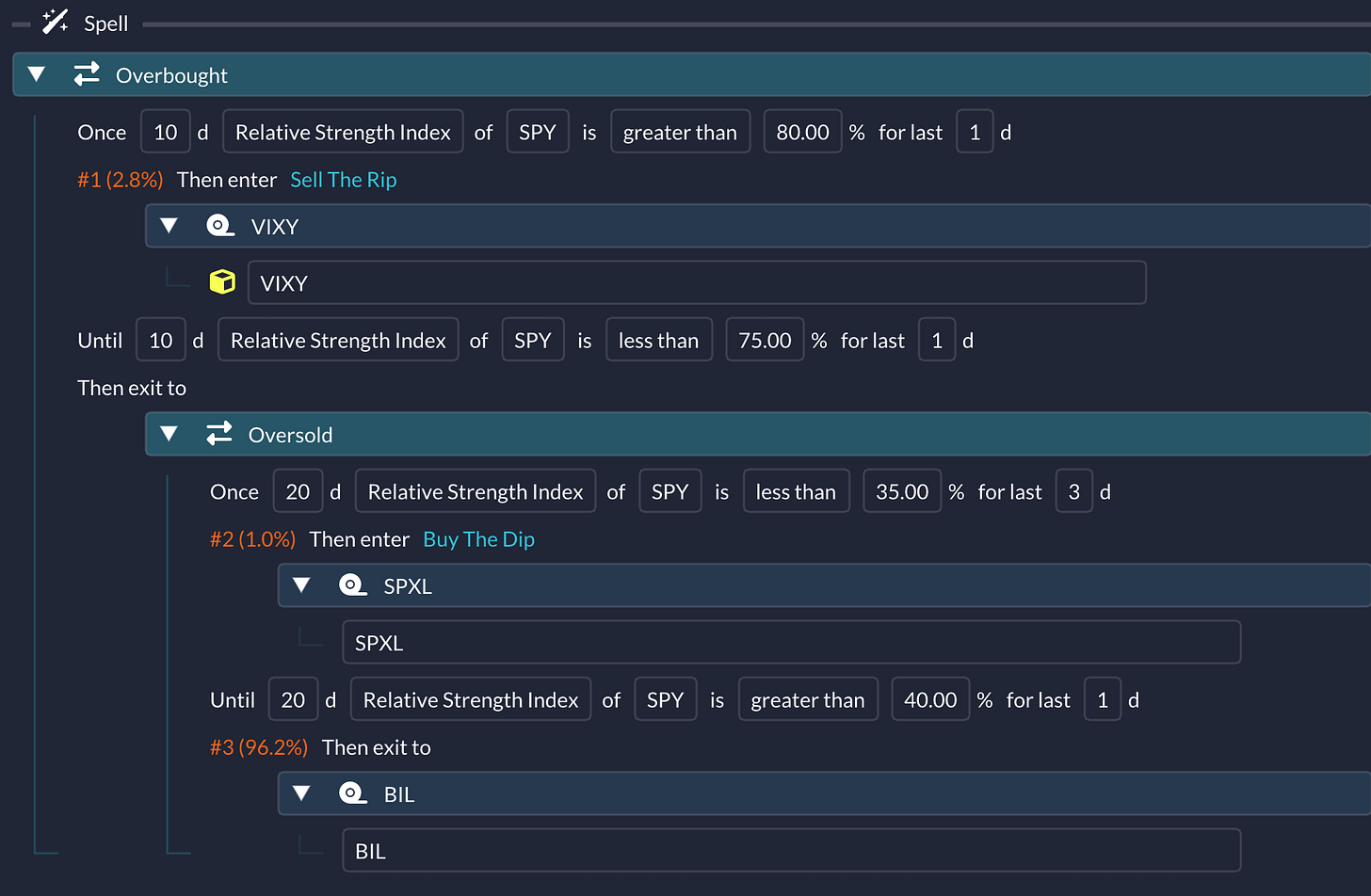
Task: Collapse the Overbought block
Action: click(37, 74)
